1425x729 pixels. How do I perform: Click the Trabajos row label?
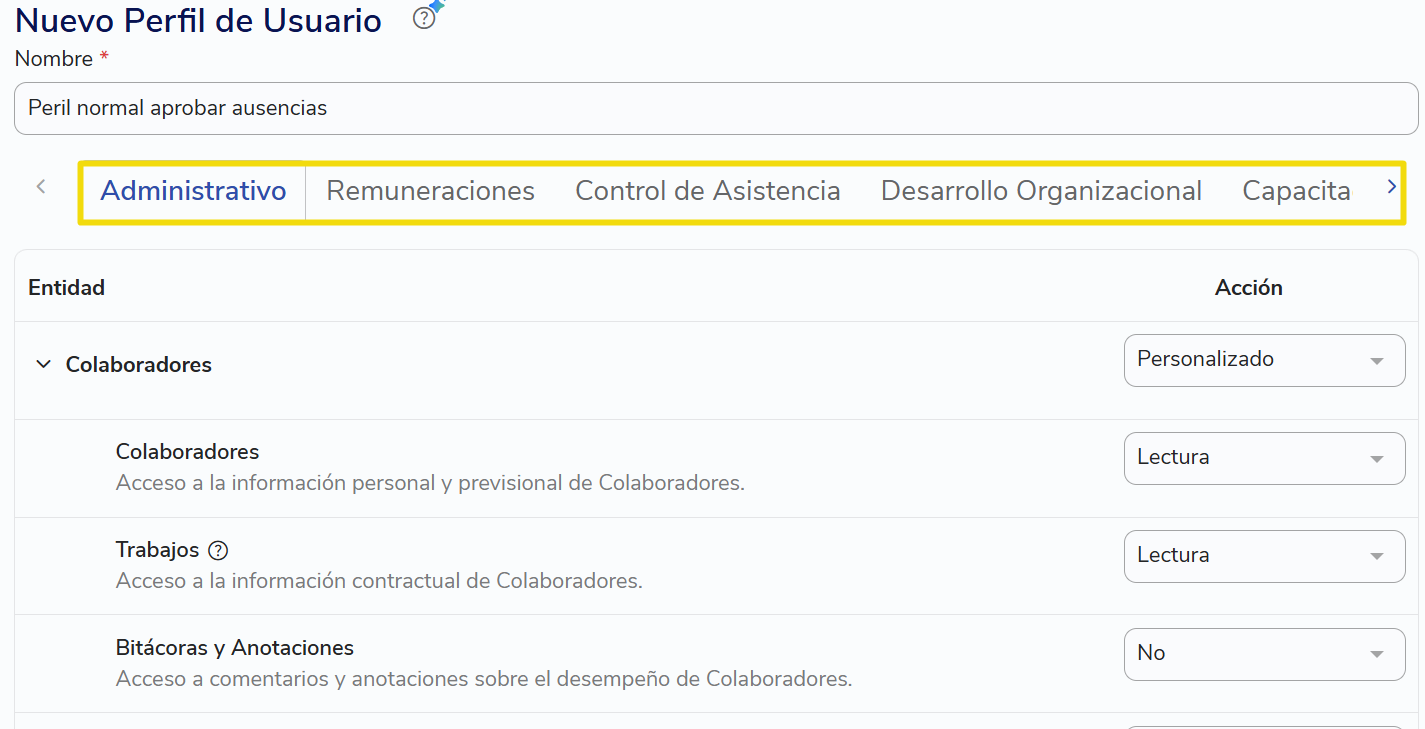[158, 550]
